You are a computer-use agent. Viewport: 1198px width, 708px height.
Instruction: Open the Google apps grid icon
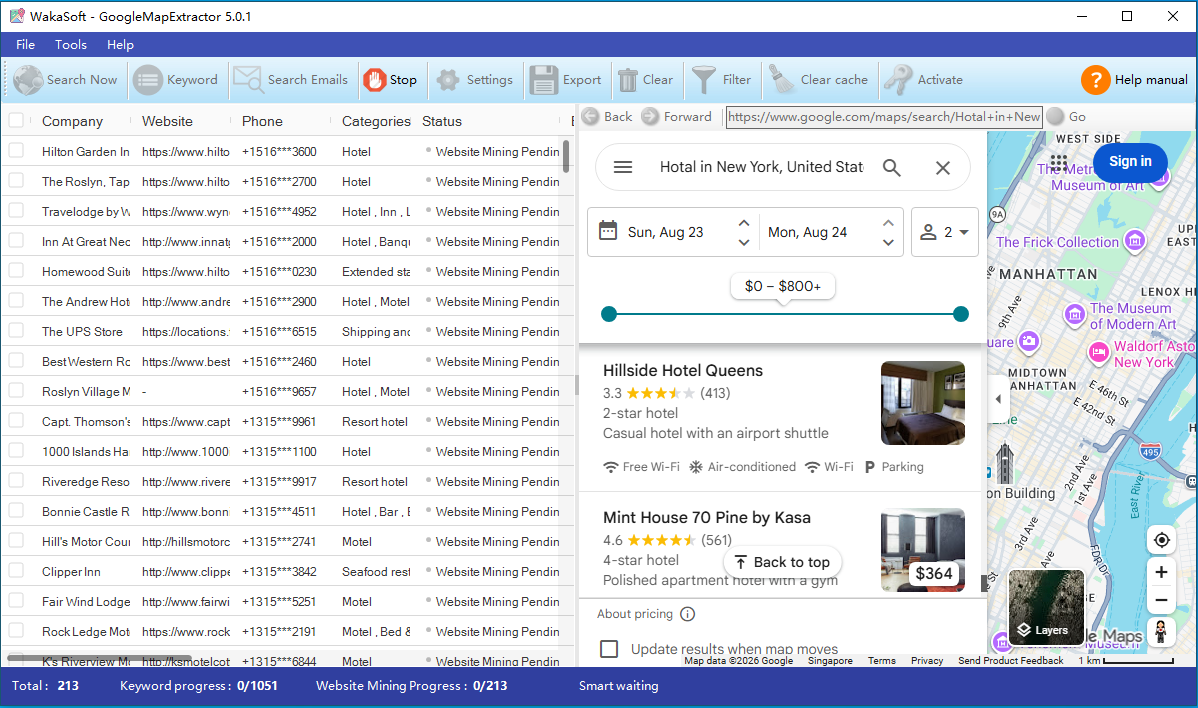tap(1058, 162)
